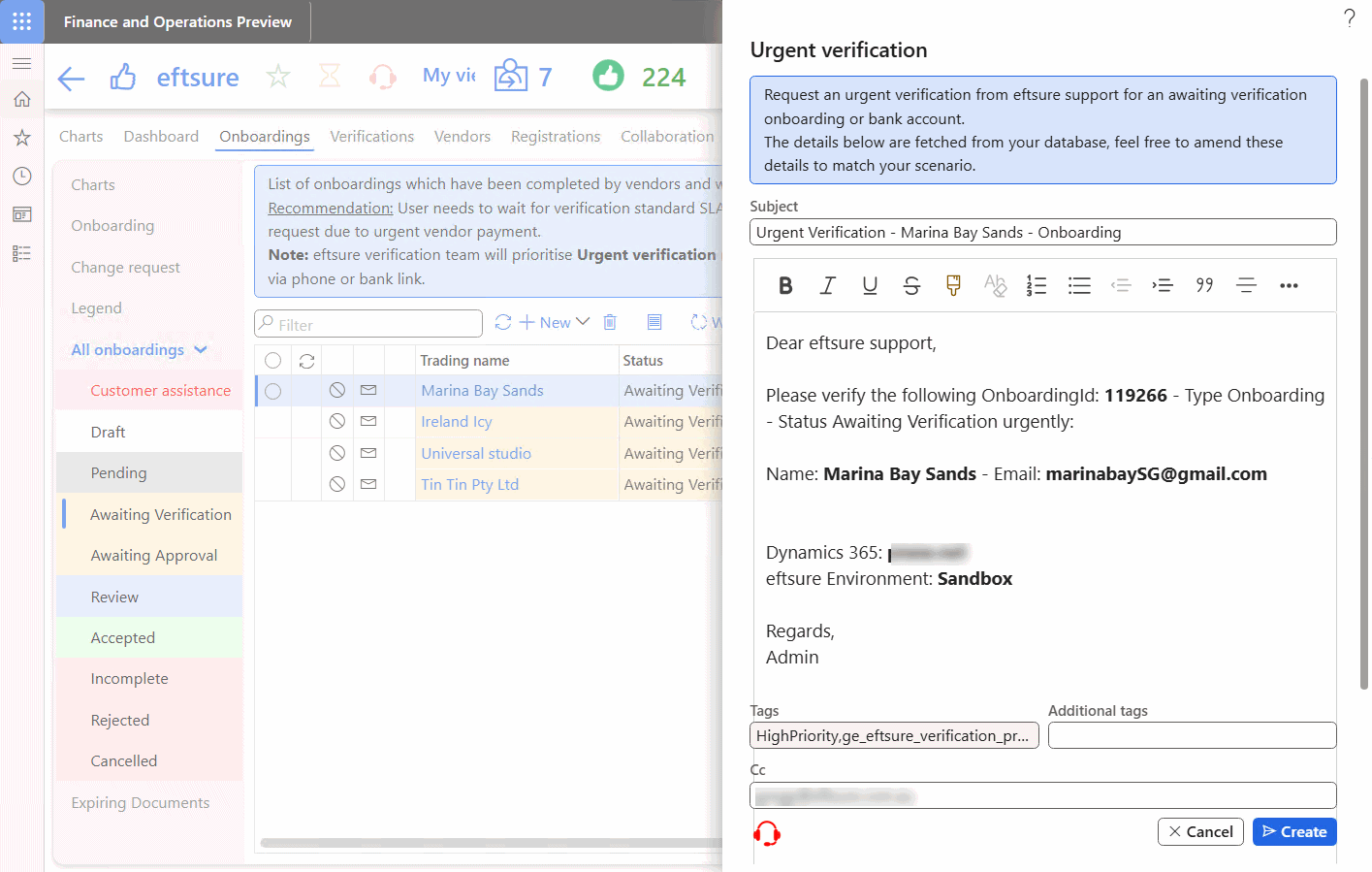Open the Collaboration tab
This screenshot has width=1372, height=872.
(x=667, y=137)
